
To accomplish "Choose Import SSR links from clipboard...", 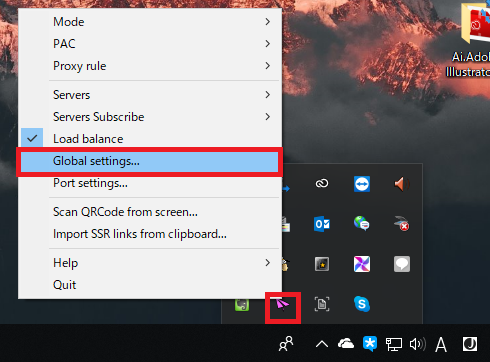I will click(x=150, y=234).
